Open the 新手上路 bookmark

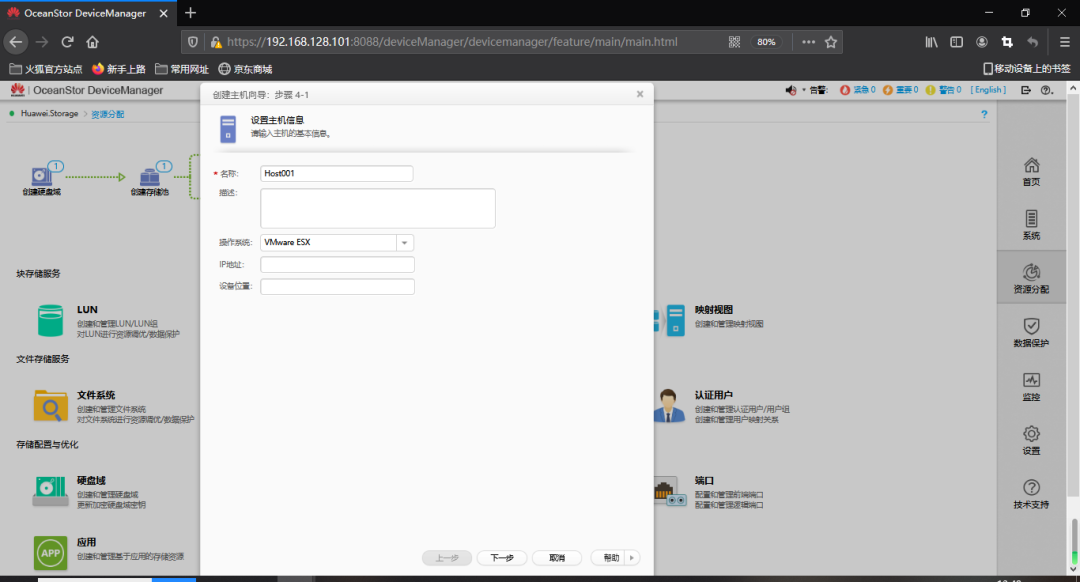(x=118, y=69)
